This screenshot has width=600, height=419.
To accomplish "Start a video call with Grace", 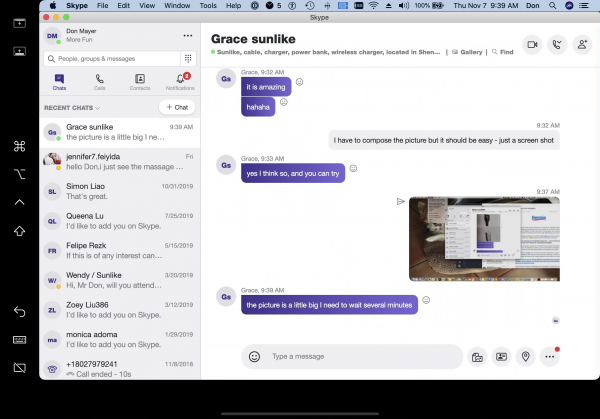I will (531, 44).
